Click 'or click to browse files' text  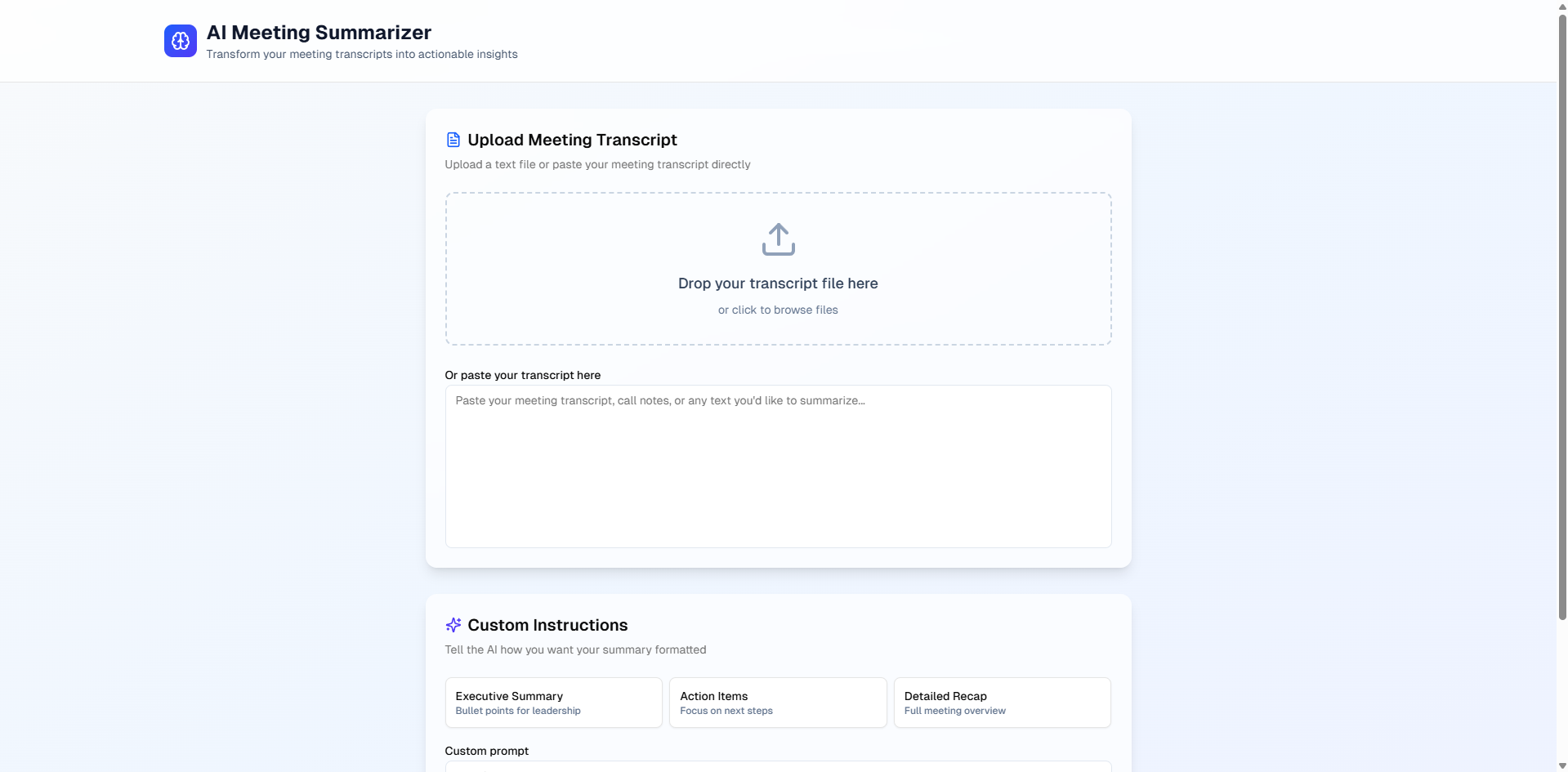point(777,310)
